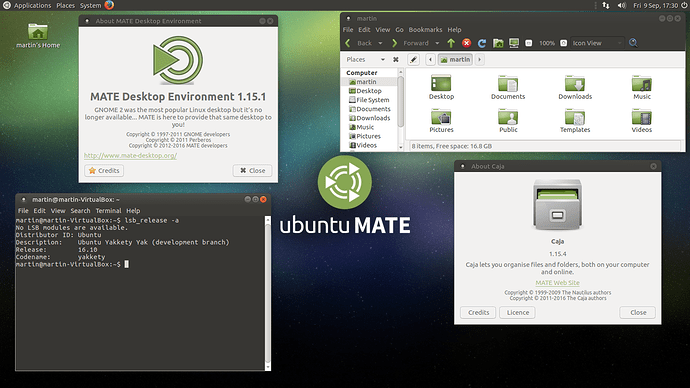Open the Search menu in terminal
Viewport: 690px width, 388px height.
tap(80, 211)
